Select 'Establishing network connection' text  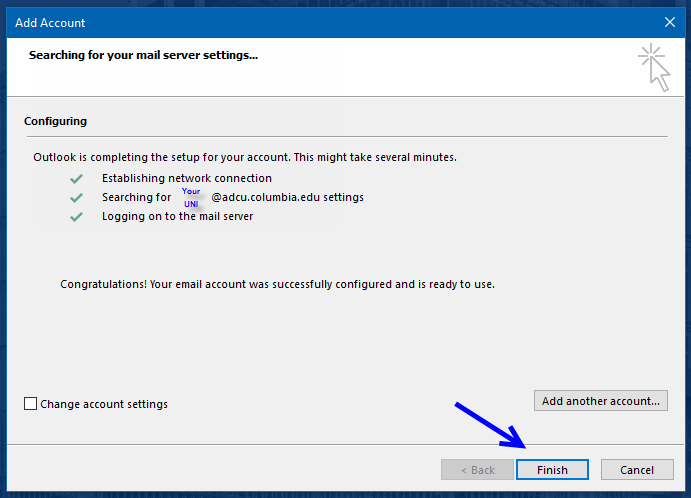point(187,178)
